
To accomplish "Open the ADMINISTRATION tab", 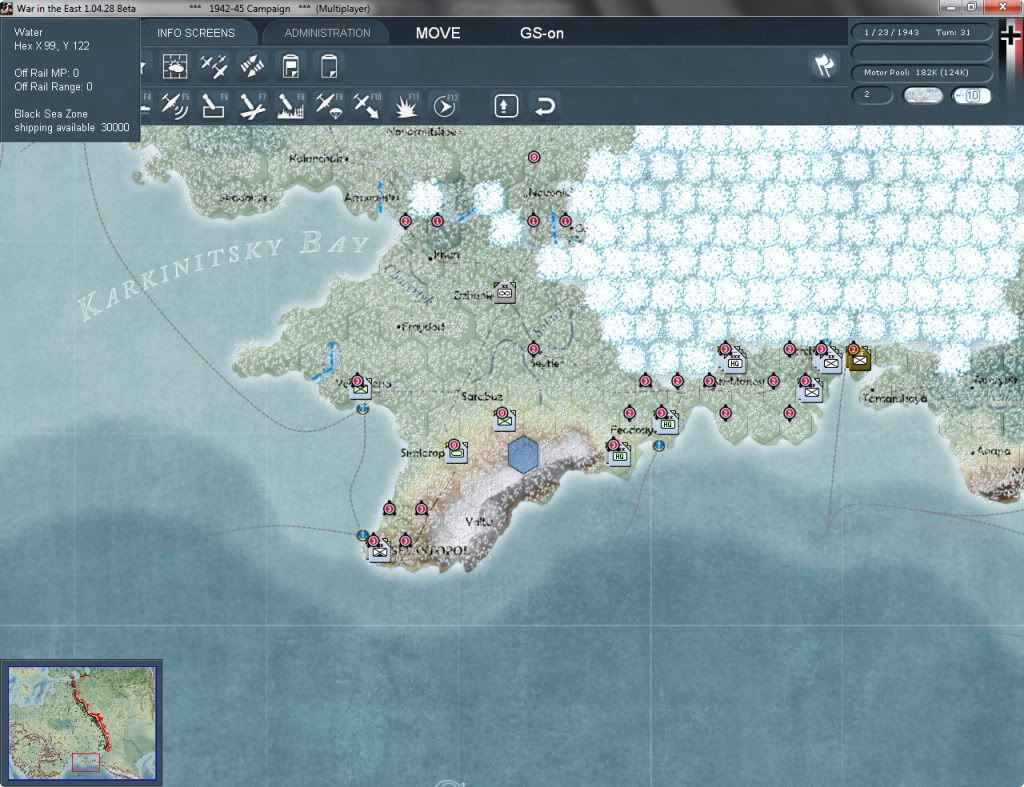I will tap(327, 33).
